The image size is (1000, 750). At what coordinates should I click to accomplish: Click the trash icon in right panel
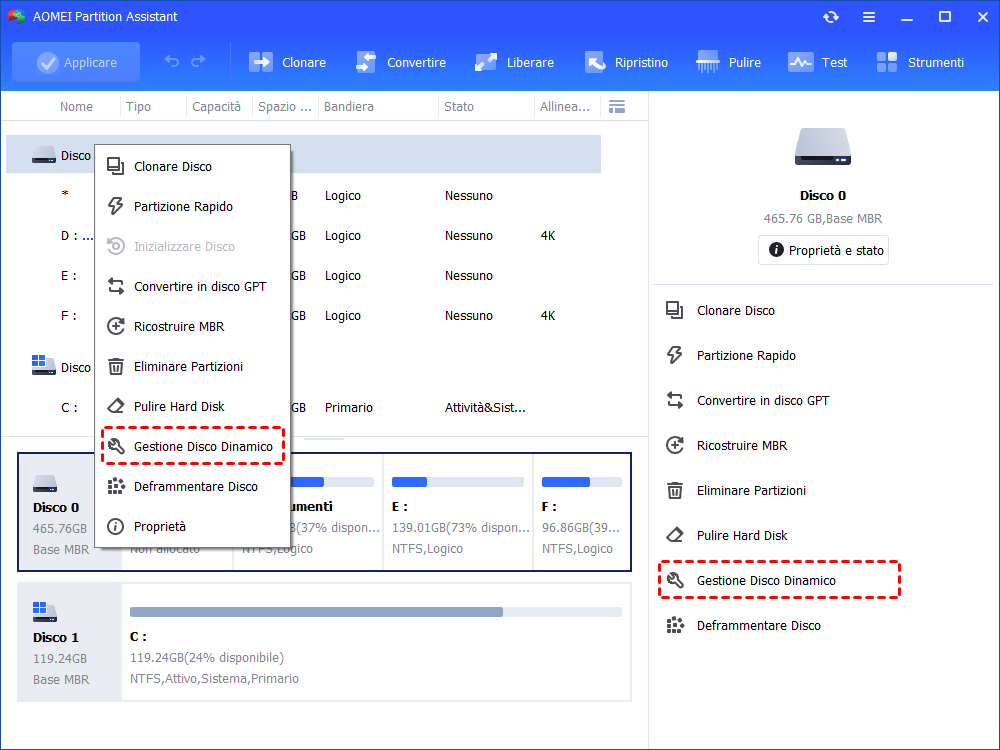click(x=675, y=490)
